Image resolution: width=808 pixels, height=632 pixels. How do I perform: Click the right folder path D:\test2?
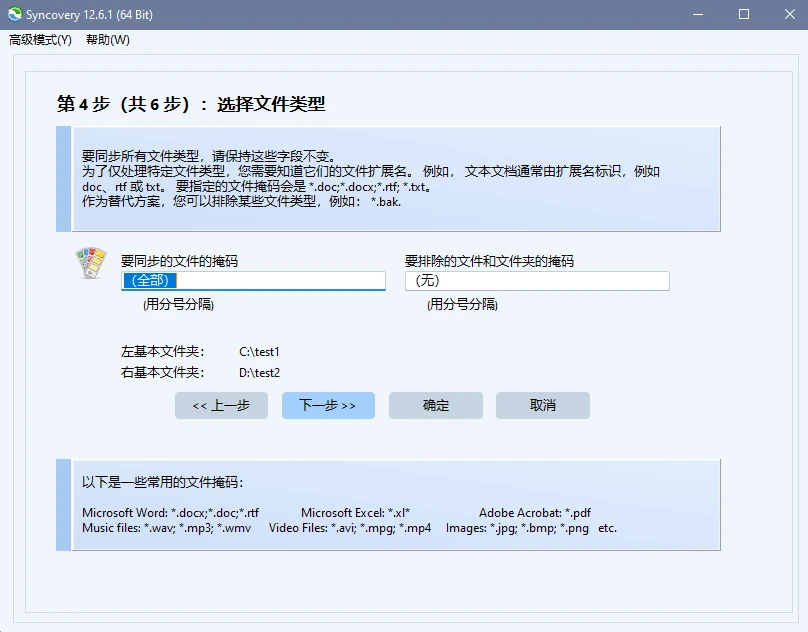tap(259, 372)
